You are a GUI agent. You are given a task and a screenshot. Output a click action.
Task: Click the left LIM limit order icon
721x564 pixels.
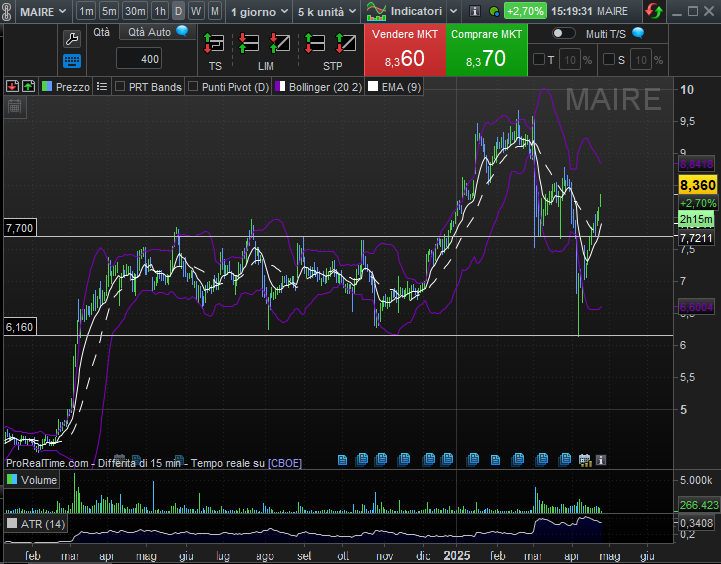249,44
